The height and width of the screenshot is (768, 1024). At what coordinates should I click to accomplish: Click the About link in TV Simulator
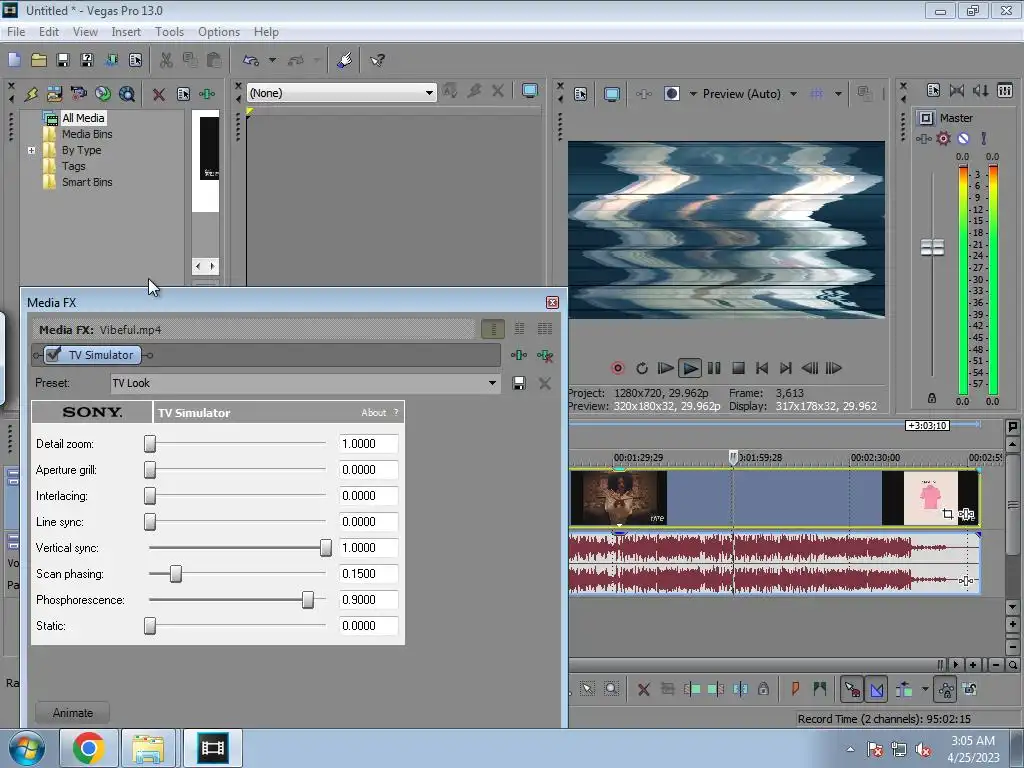point(374,413)
